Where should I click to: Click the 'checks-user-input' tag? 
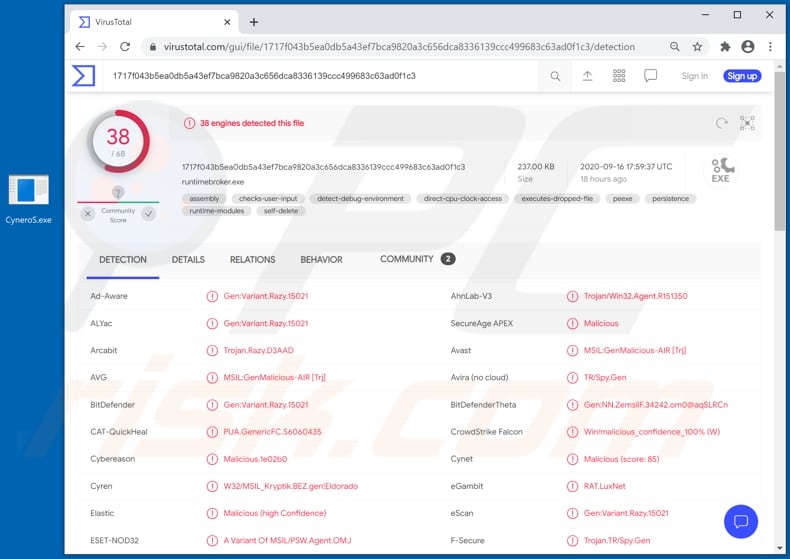tap(268, 199)
